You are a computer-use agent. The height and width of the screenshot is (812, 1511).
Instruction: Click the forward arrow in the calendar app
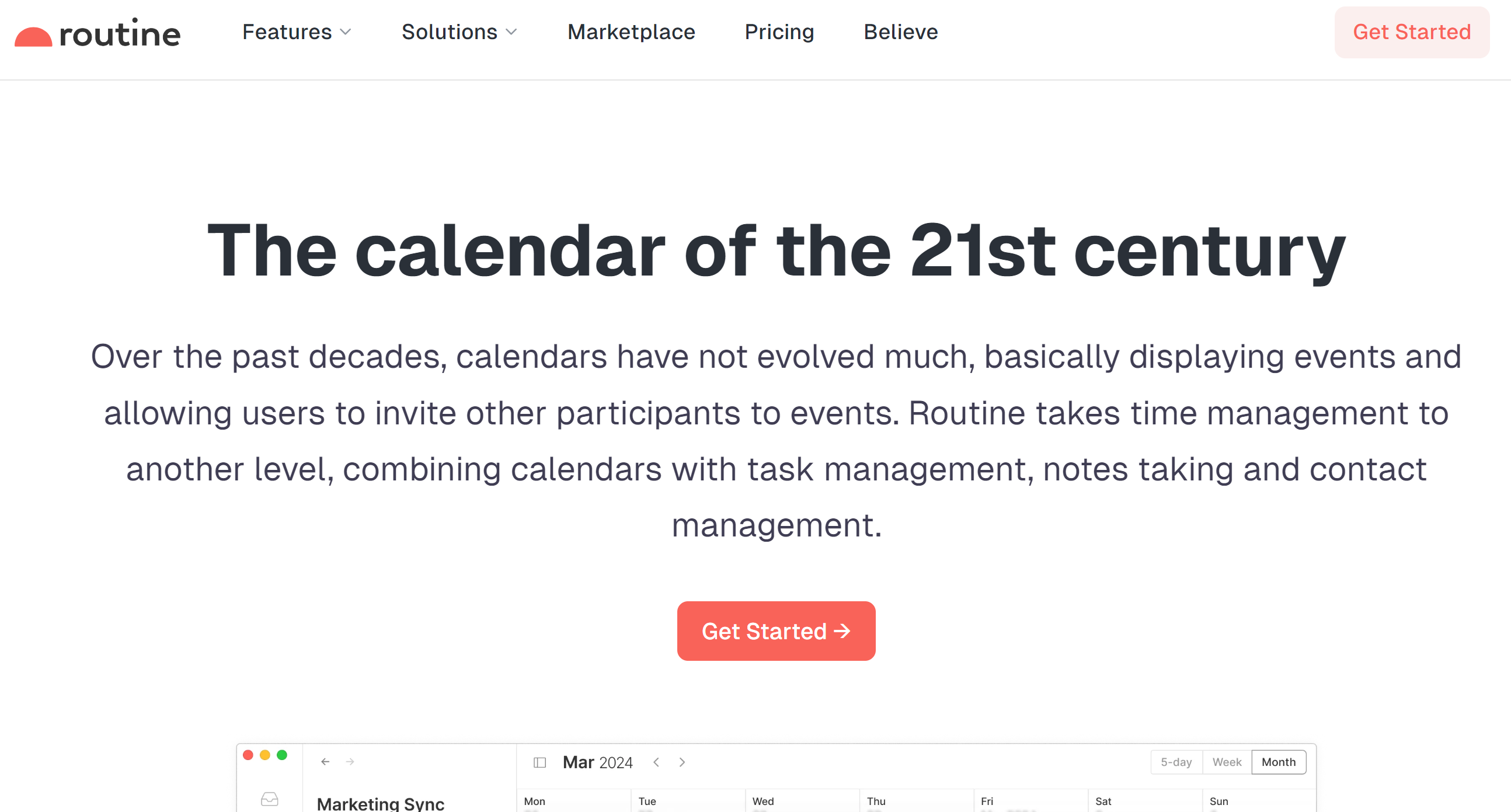(x=350, y=762)
